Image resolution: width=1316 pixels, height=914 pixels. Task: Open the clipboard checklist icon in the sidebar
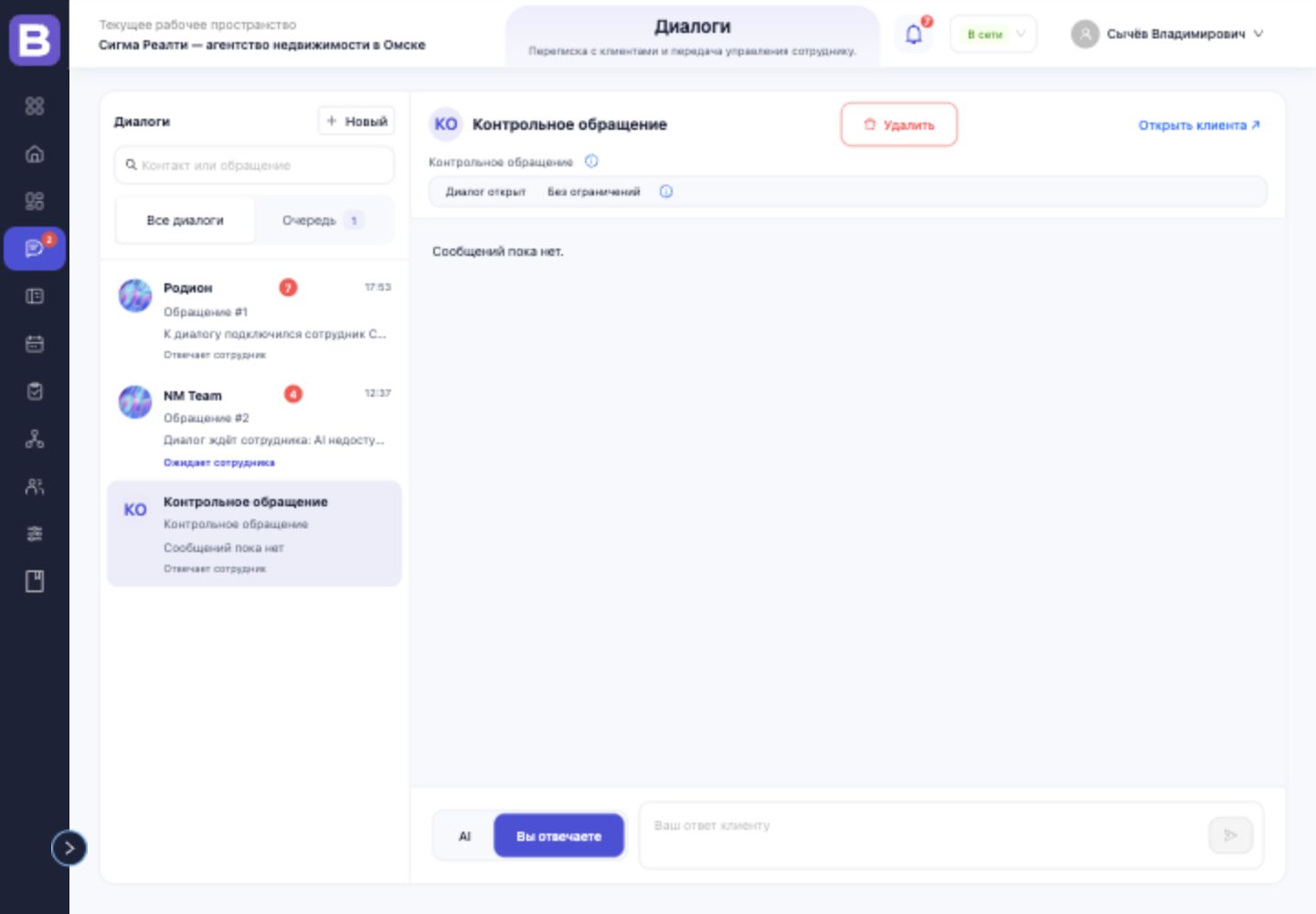[35, 391]
